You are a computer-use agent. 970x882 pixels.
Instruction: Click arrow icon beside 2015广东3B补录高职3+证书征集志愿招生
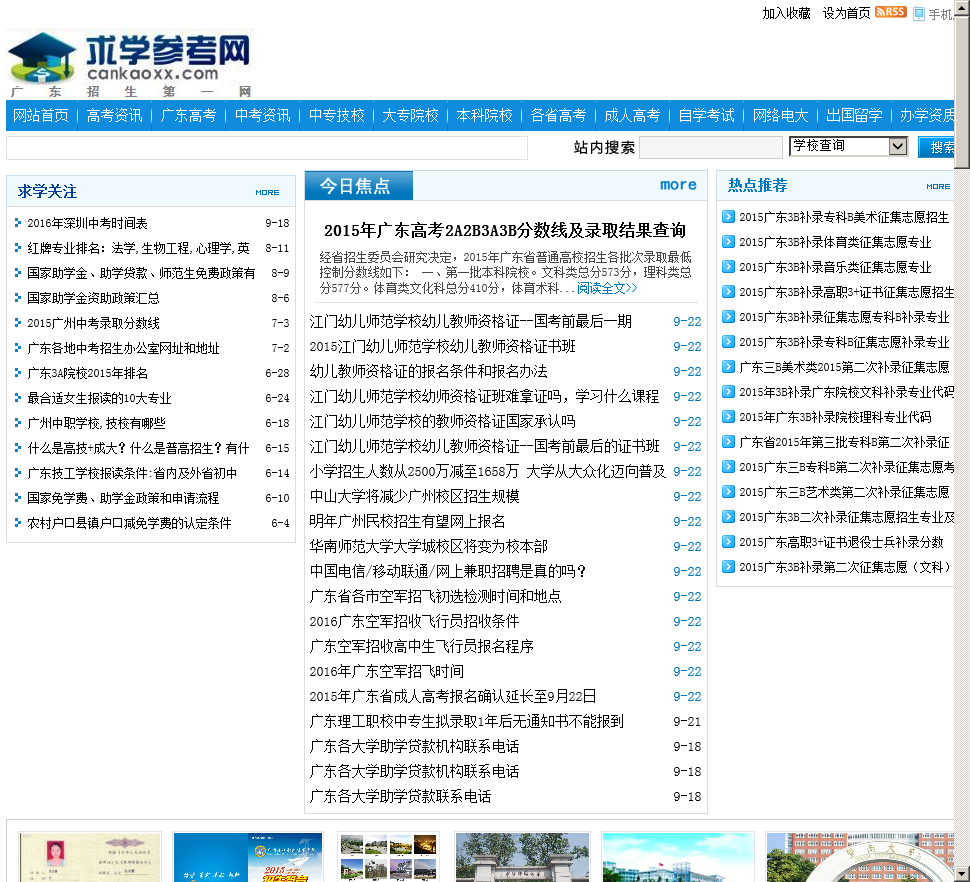tap(729, 291)
